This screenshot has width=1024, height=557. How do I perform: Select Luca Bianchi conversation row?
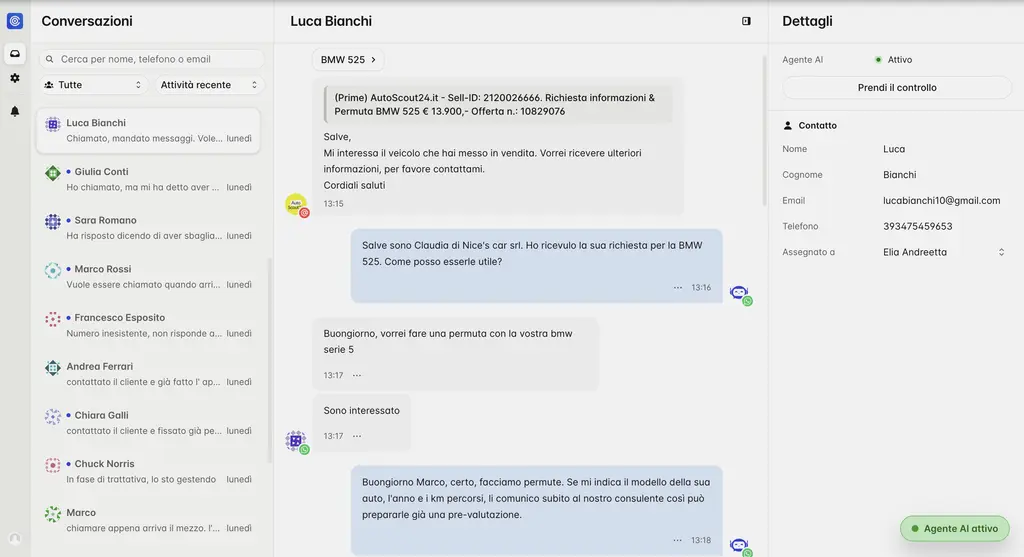(x=148, y=131)
